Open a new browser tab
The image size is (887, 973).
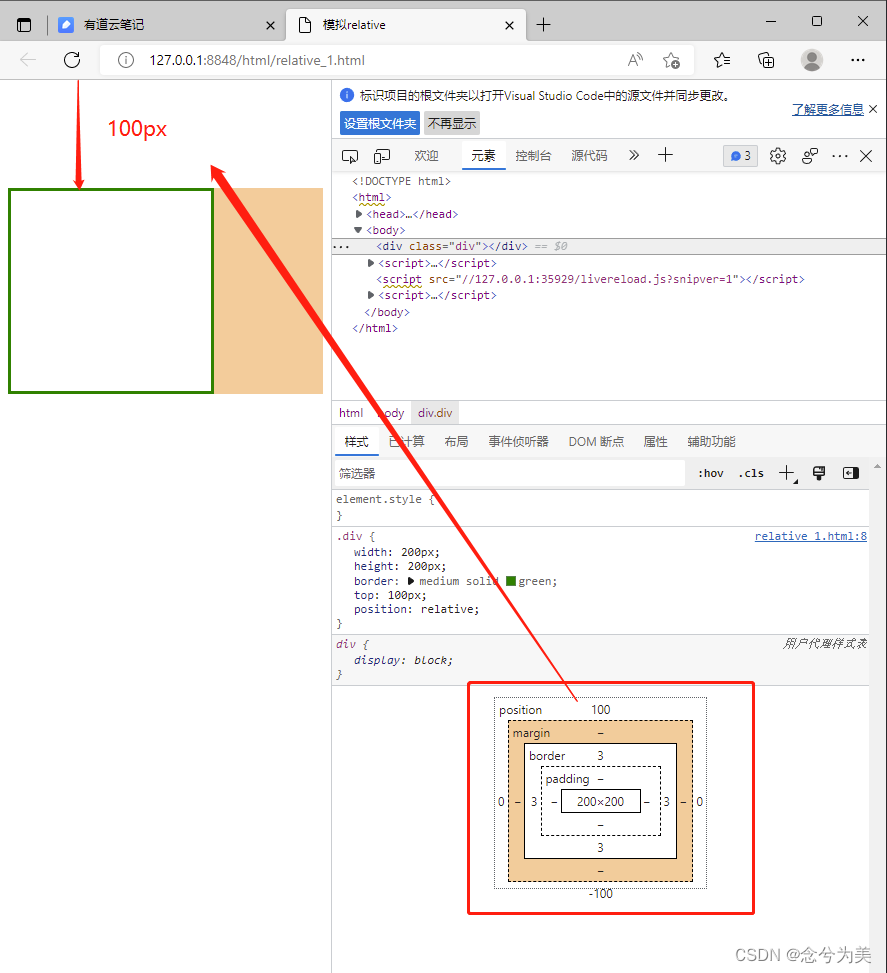[x=543, y=25]
